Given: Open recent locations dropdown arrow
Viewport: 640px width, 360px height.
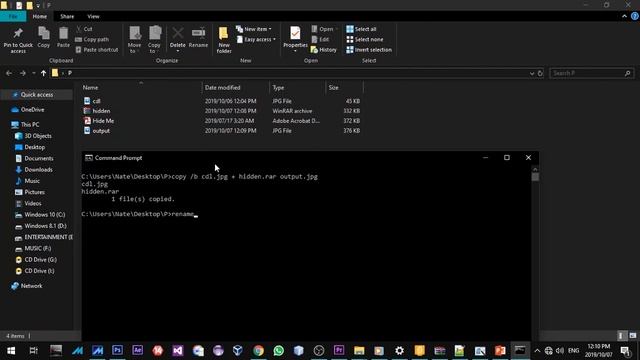Looking at the screenshot, I should pyautogui.click(x=33, y=73).
